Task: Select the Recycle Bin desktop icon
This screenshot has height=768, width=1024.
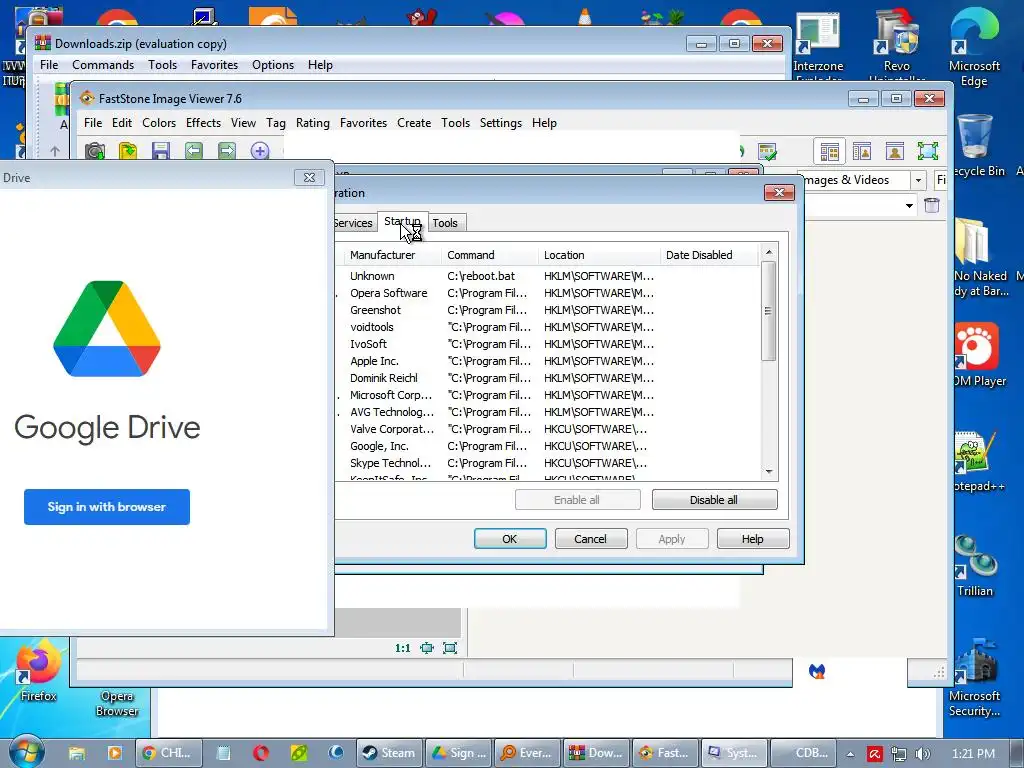Action: 976,146
